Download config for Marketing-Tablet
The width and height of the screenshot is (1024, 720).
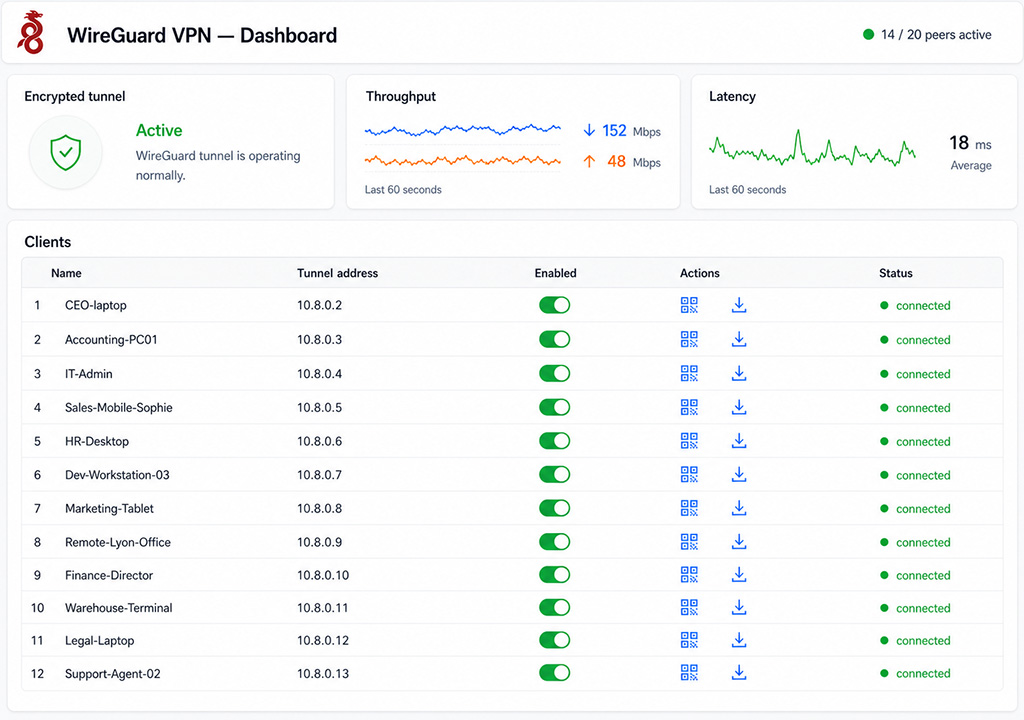click(739, 508)
